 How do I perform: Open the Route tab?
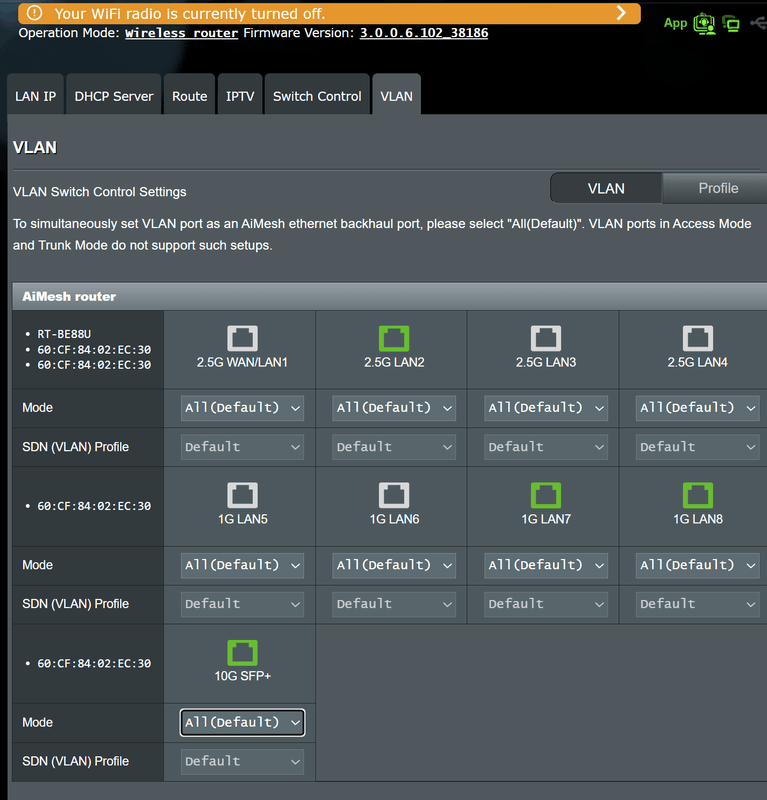pos(189,96)
